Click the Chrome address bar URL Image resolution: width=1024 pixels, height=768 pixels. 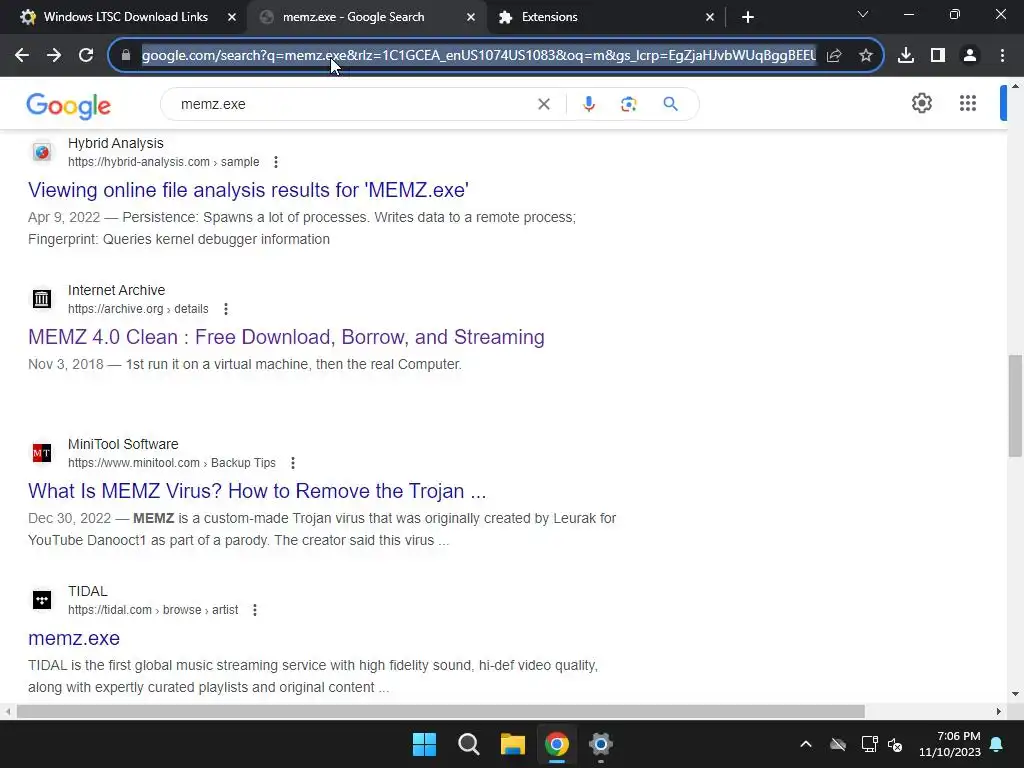pos(479,56)
